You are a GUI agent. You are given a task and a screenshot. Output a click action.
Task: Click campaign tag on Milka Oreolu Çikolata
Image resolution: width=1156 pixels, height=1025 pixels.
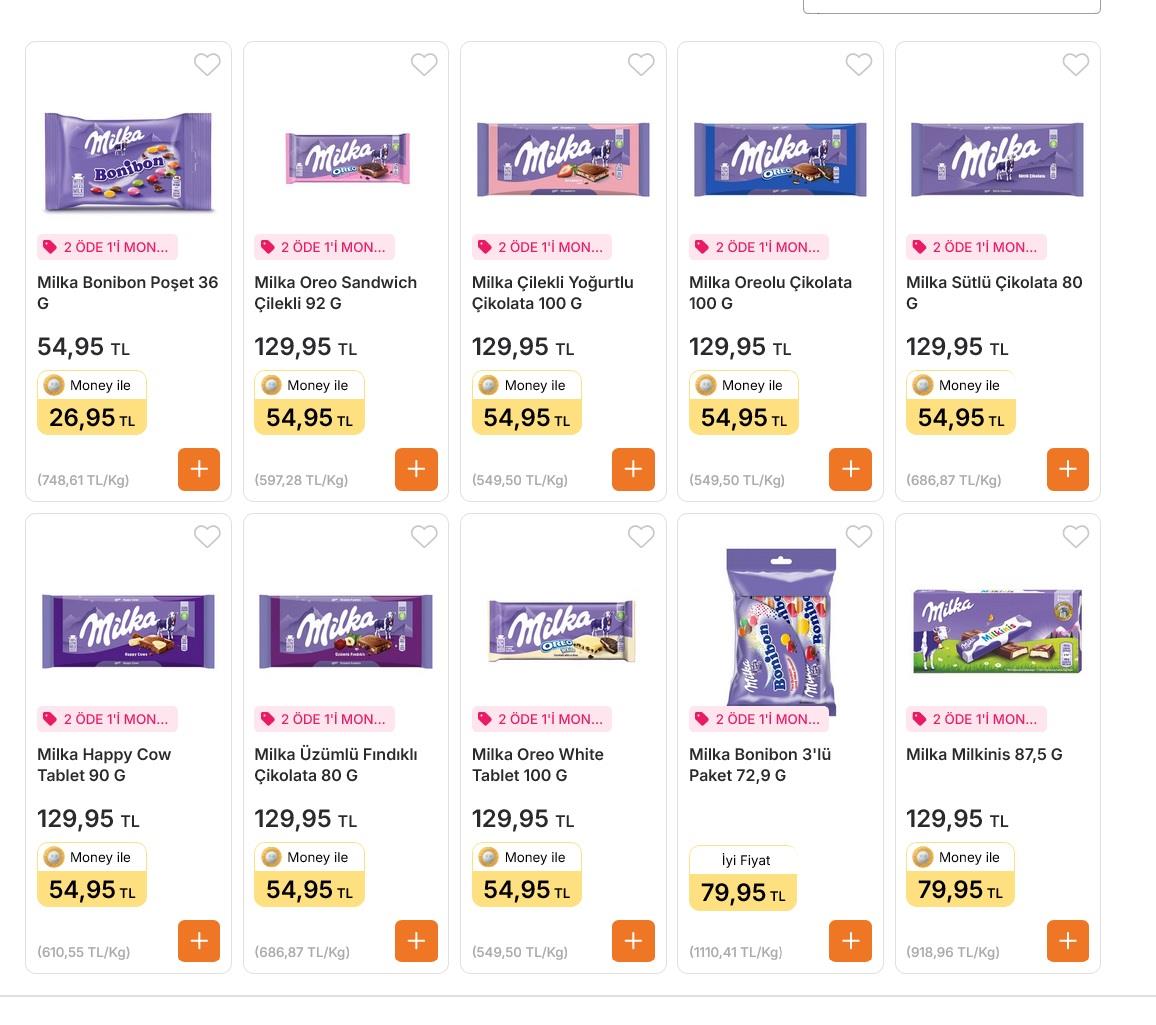(x=758, y=247)
